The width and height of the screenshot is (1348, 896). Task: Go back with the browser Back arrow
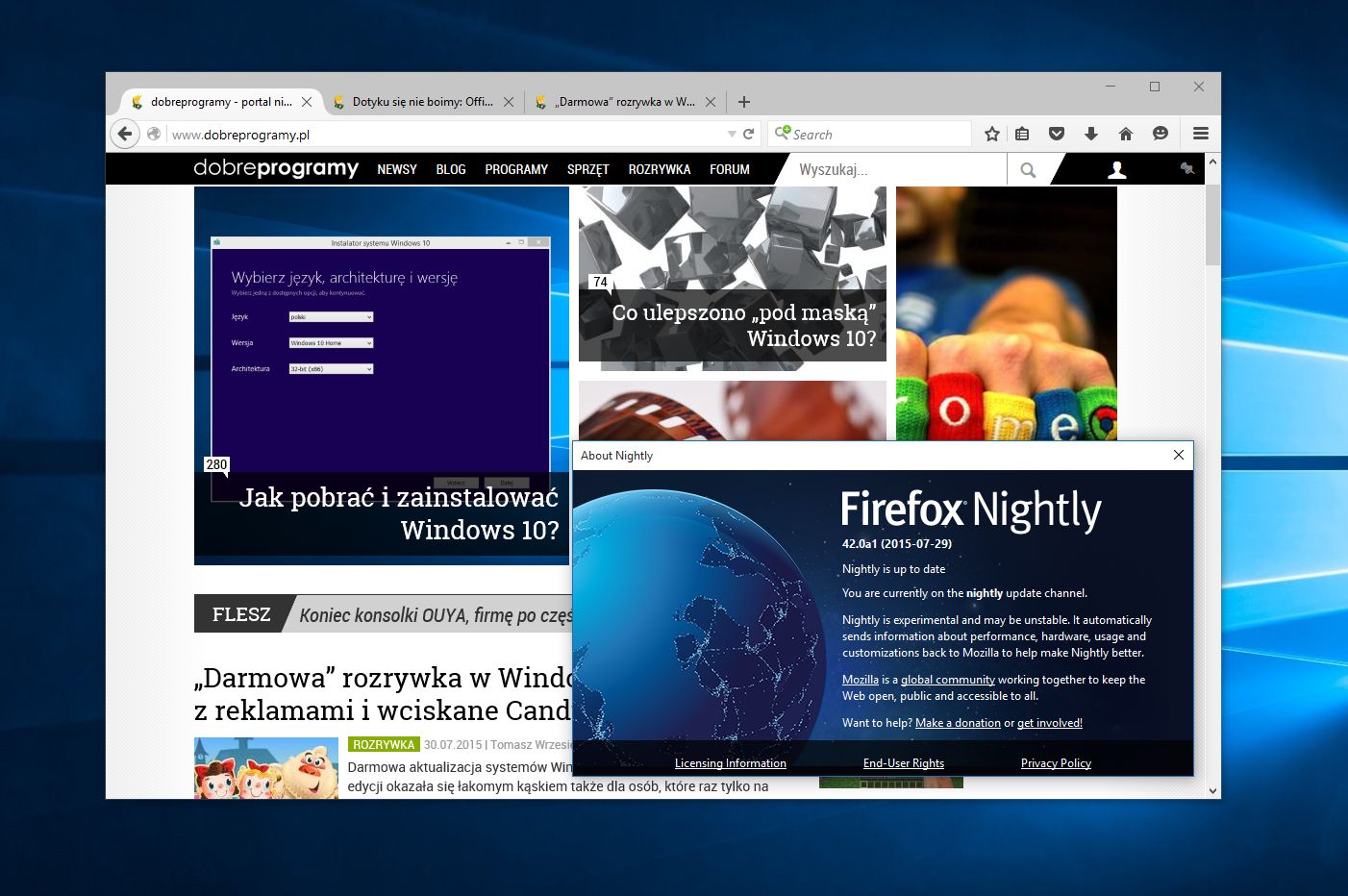(x=125, y=134)
